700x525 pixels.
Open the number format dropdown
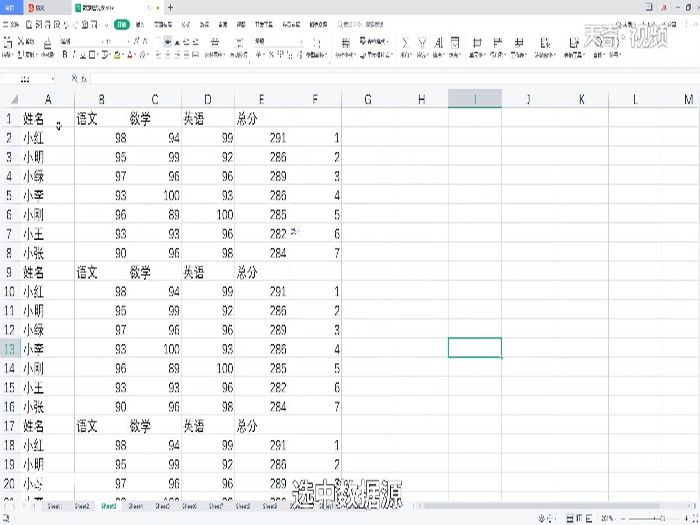coord(301,42)
